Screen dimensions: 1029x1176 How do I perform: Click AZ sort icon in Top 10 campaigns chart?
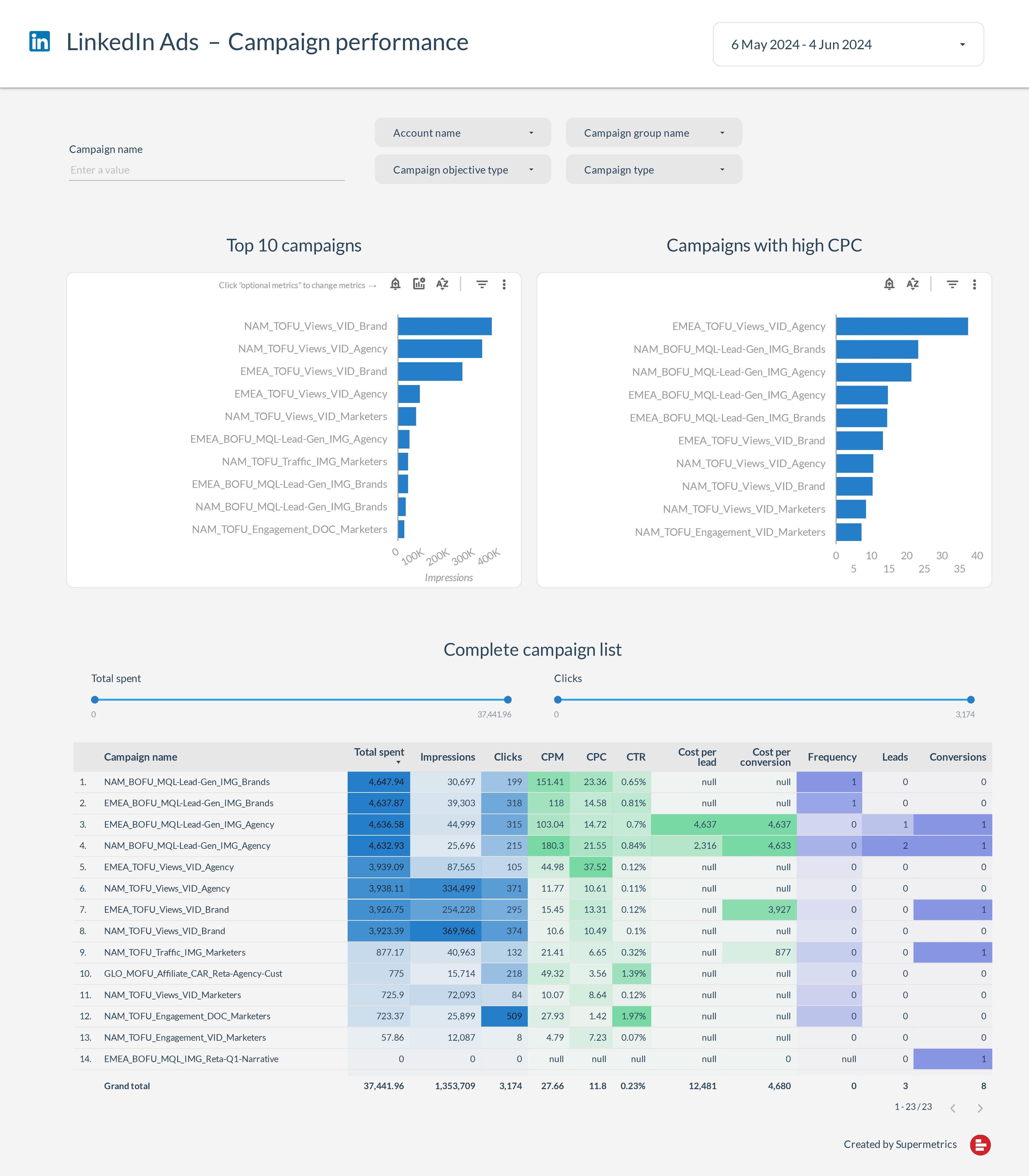(442, 284)
